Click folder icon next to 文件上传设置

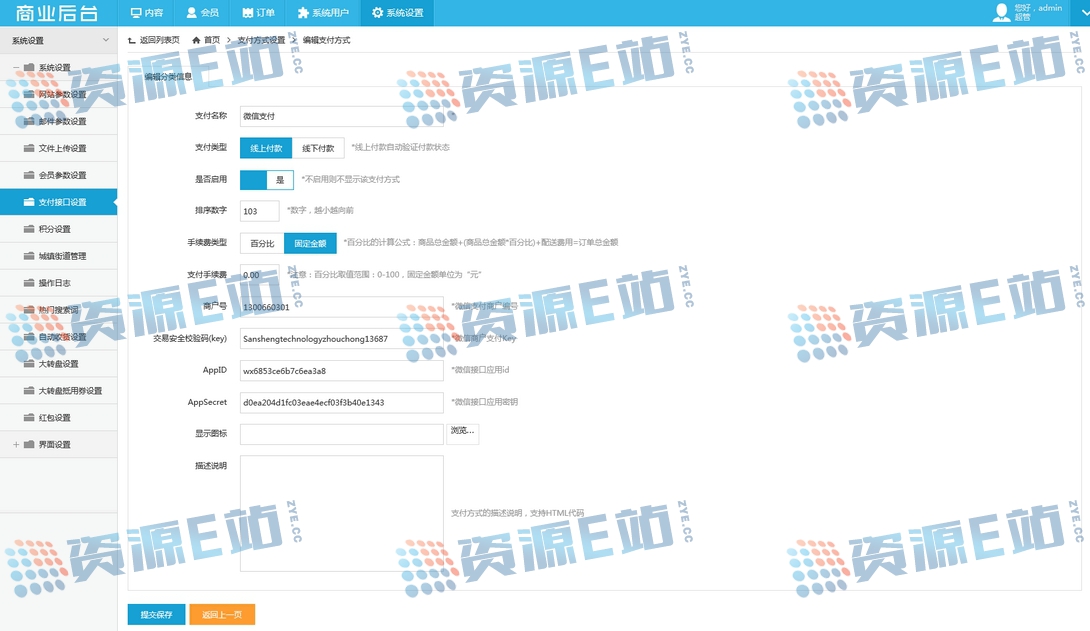[x=29, y=148]
